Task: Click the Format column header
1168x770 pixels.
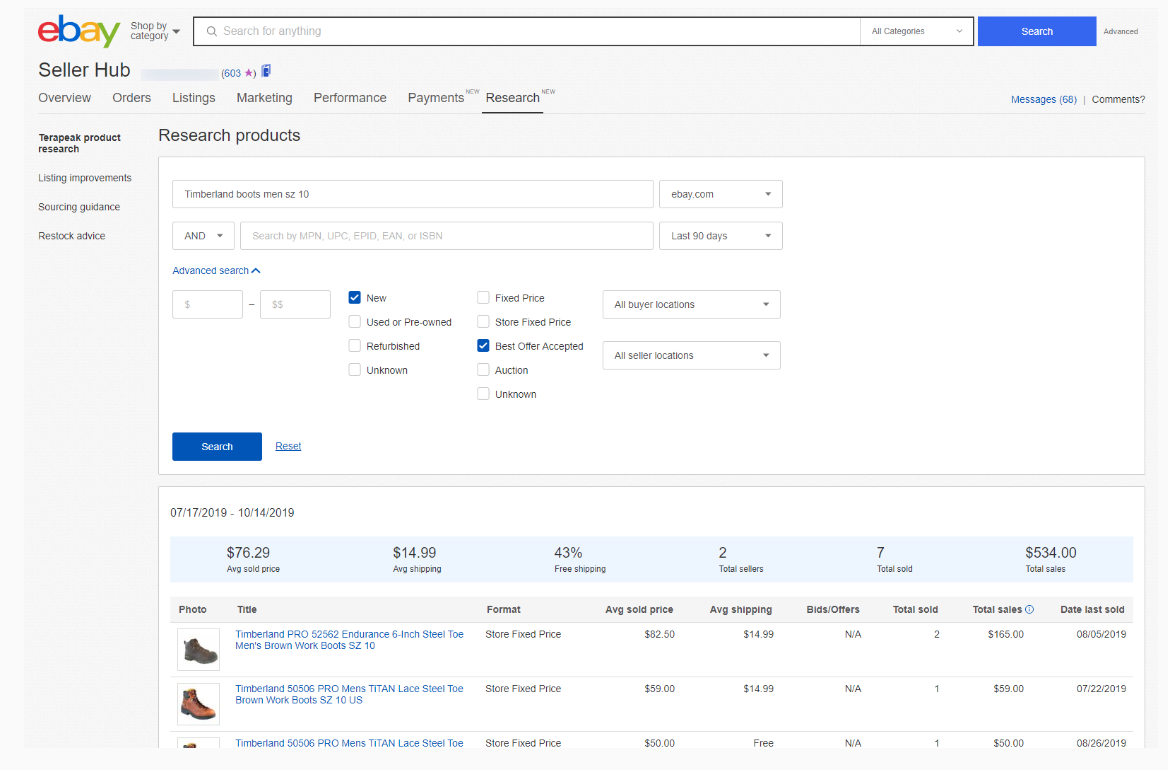Action: pos(504,609)
